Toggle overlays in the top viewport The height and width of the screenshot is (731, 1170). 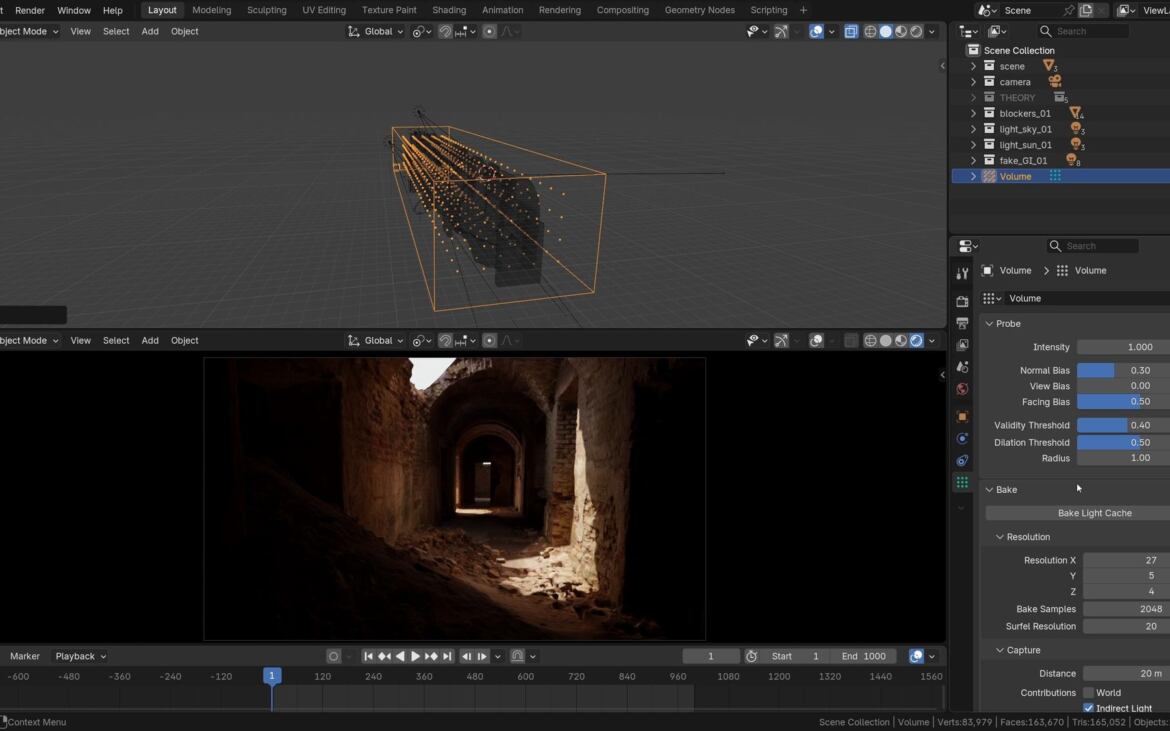point(816,31)
